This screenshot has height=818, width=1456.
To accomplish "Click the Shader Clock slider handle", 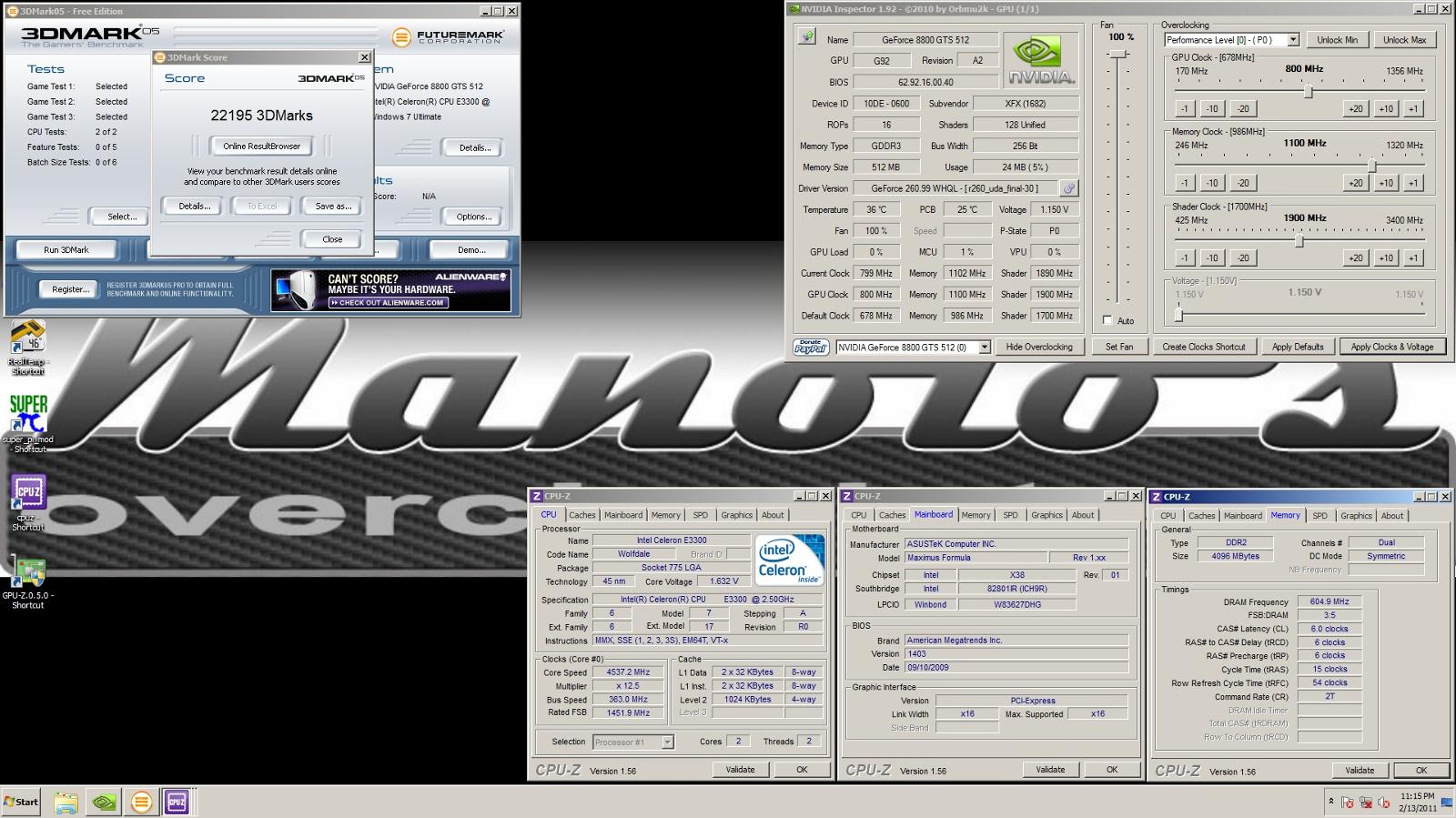I will 1299,240.
